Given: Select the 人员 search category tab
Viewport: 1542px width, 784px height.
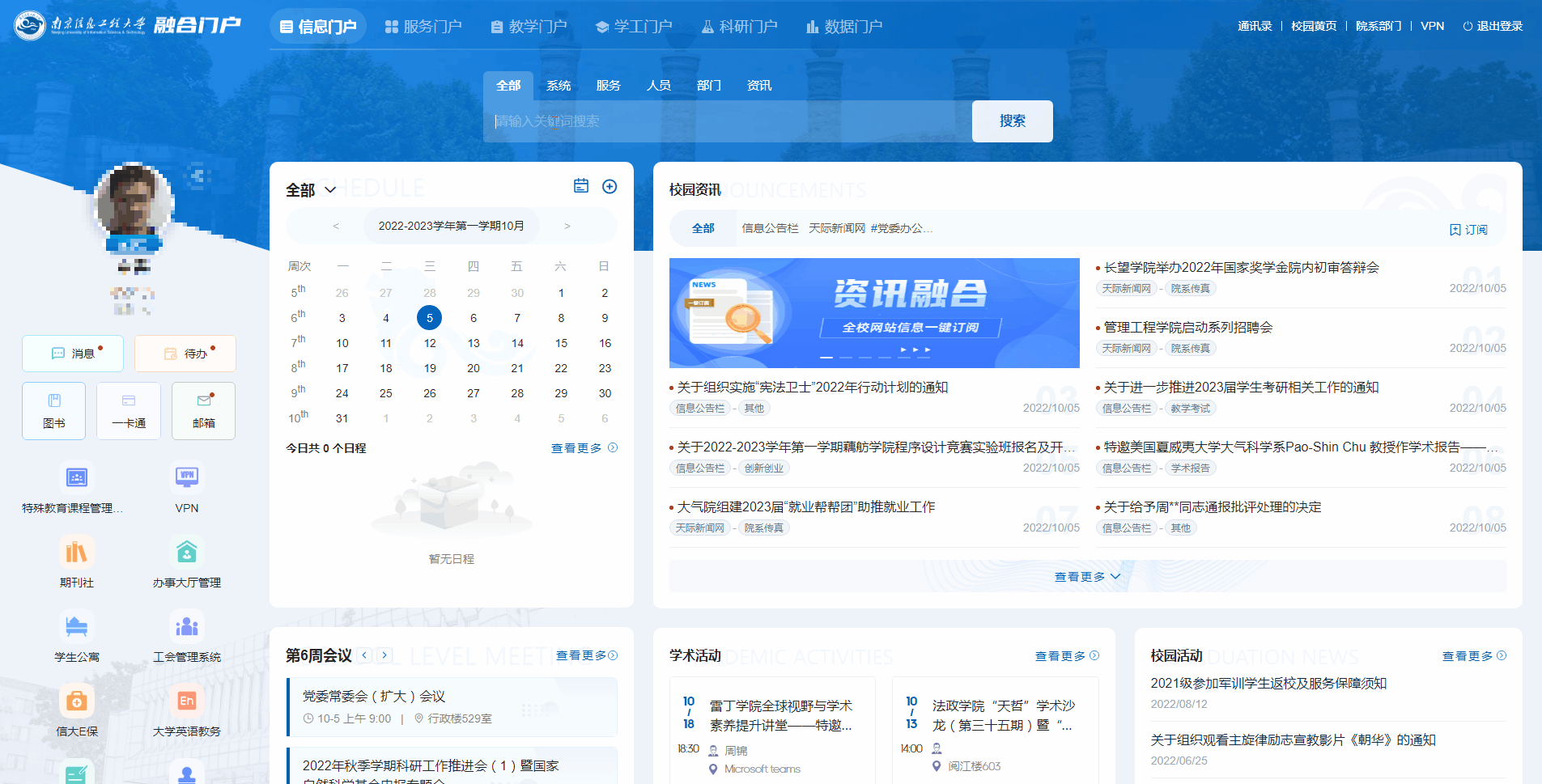Looking at the screenshot, I should pyautogui.click(x=658, y=86).
